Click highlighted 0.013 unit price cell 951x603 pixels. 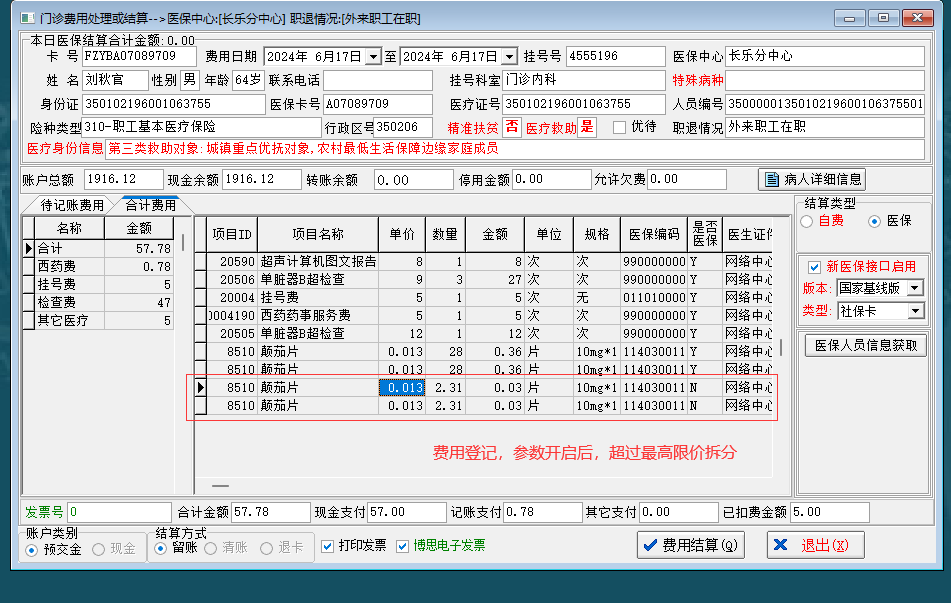[x=402, y=388]
